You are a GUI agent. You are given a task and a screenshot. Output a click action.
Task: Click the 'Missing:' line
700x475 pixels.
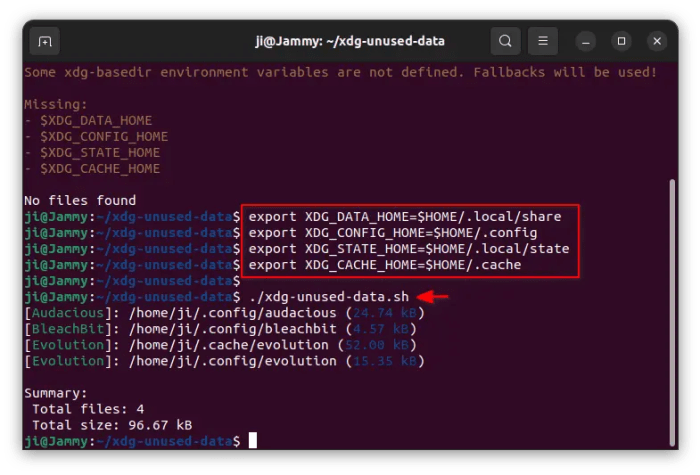point(56,104)
